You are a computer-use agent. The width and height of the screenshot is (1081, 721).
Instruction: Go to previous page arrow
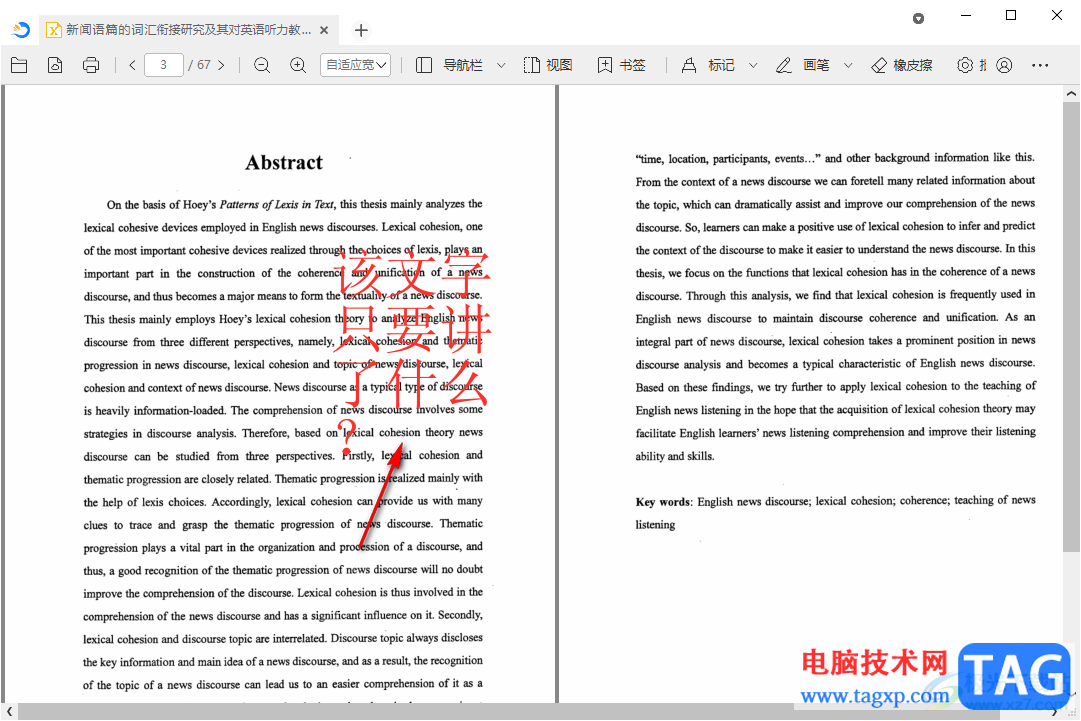point(132,65)
